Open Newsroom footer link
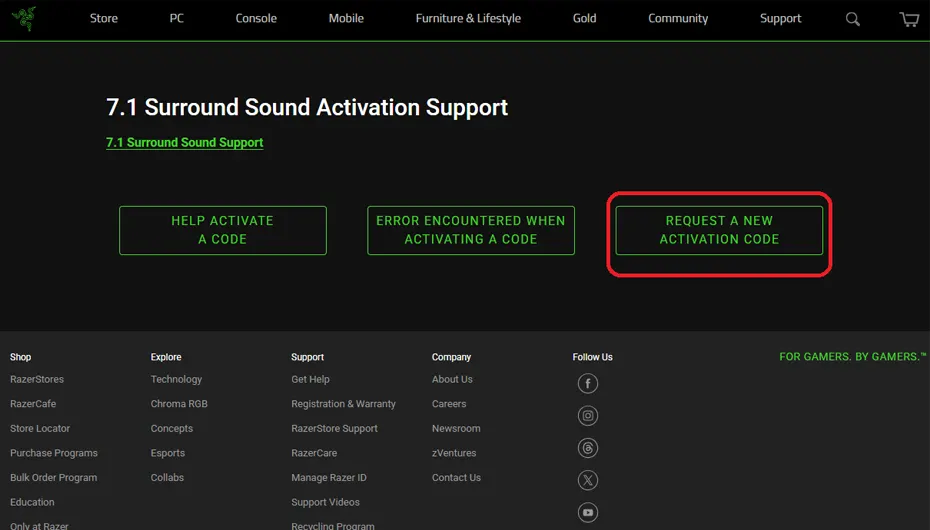This screenshot has height=530, width=930. 456,429
